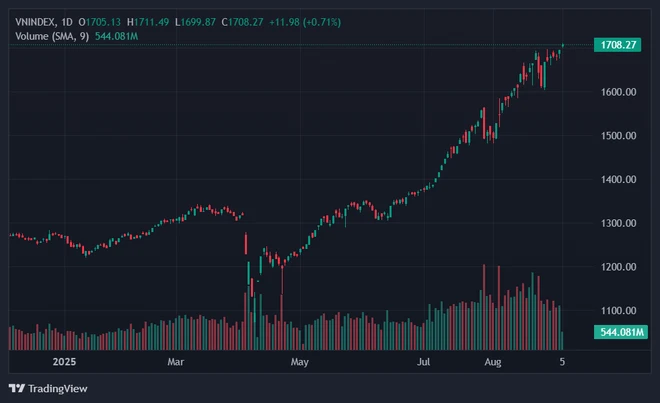Click the 1600.00 price axis label

618,92
